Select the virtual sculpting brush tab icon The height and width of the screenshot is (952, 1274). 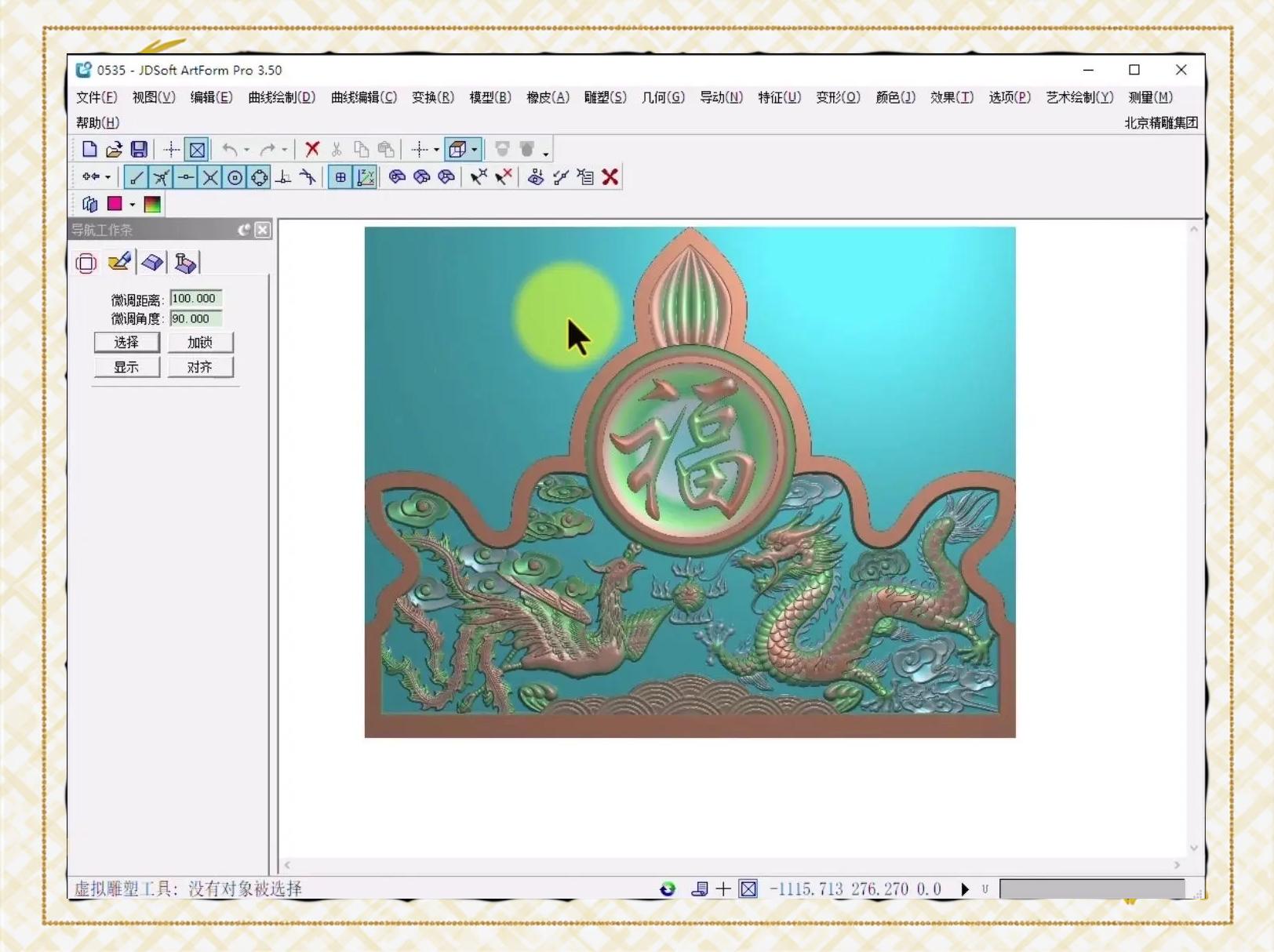click(119, 262)
